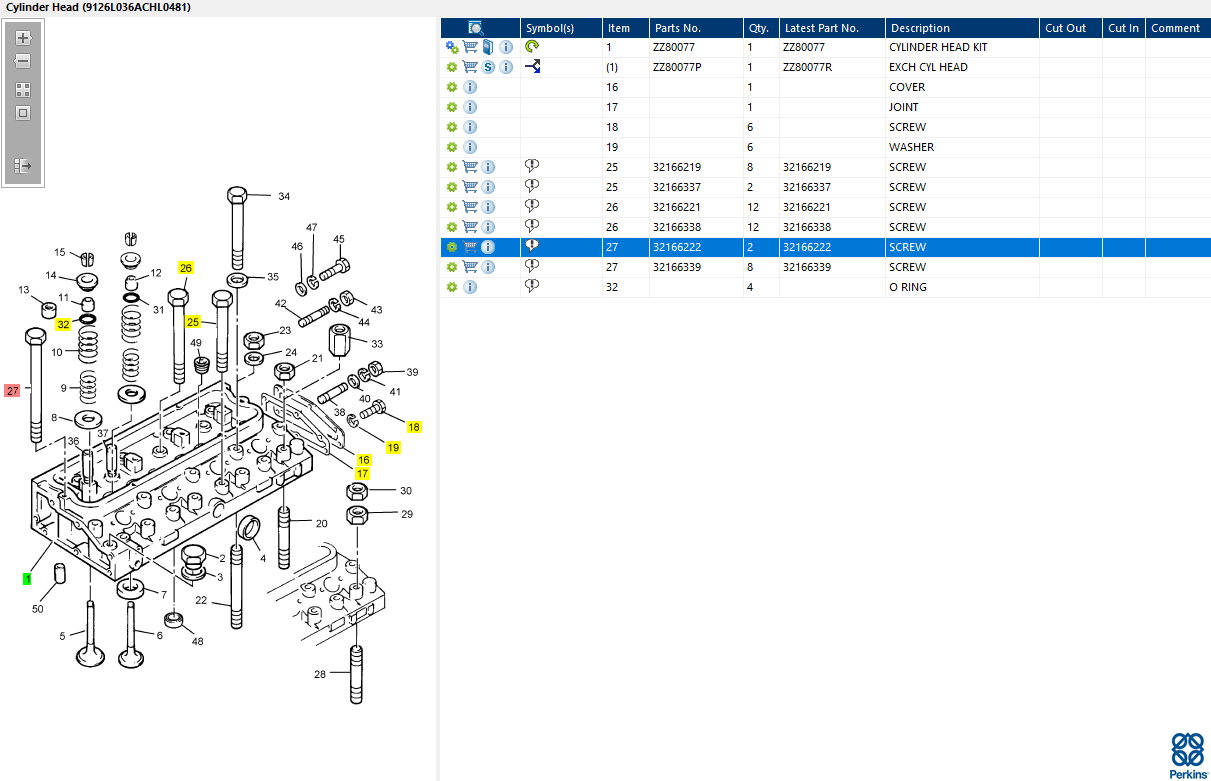Click the Comment column header
1211x781 pixels.
tap(1178, 28)
